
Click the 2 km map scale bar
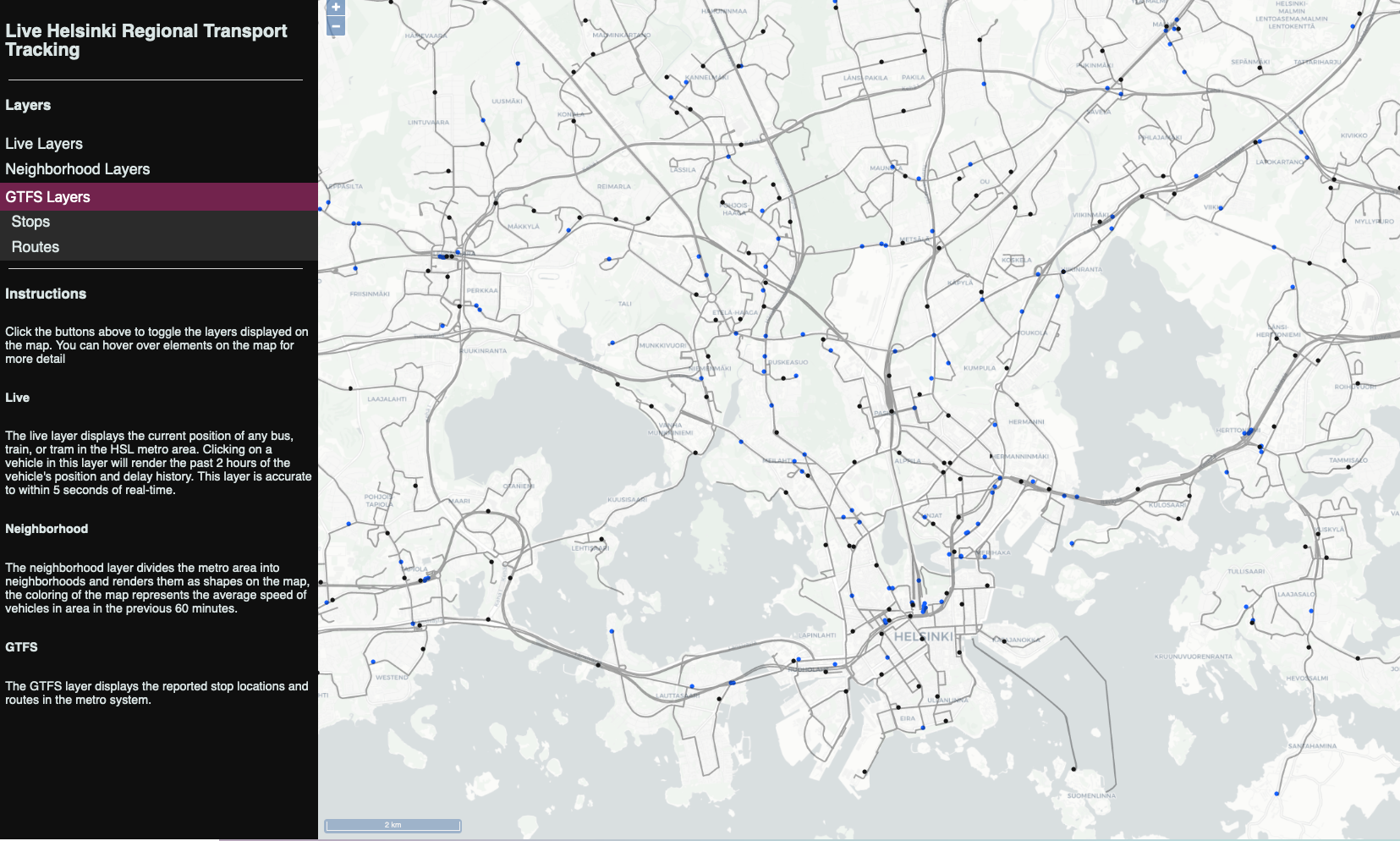393,825
